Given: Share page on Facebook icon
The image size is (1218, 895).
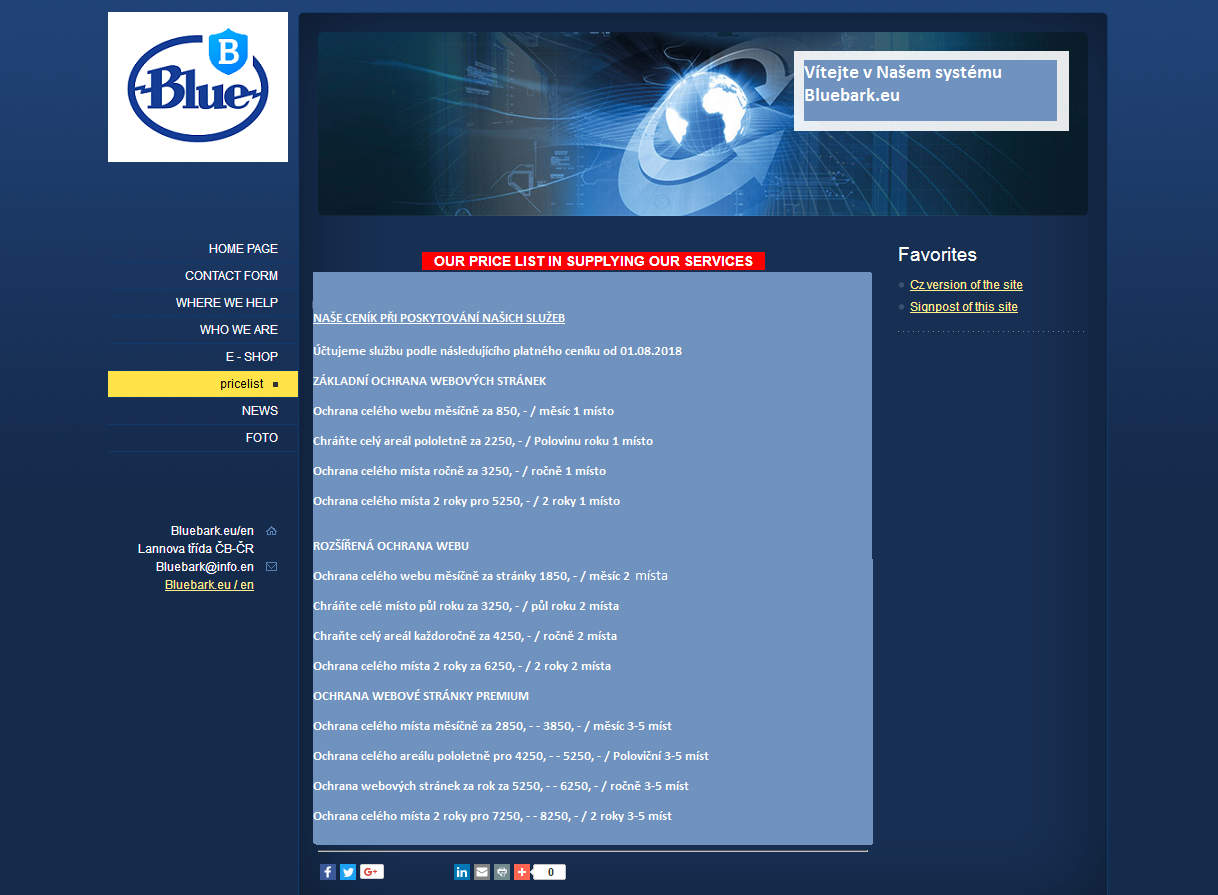Looking at the screenshot, I should [x=328, y=872].
